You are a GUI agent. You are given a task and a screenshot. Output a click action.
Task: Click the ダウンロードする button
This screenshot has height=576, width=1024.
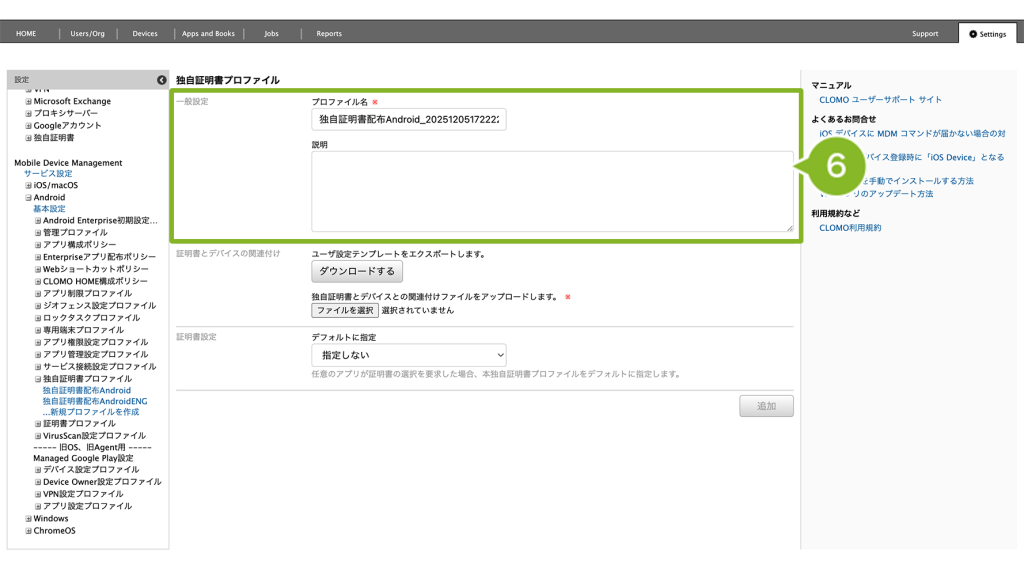(357, 271)
